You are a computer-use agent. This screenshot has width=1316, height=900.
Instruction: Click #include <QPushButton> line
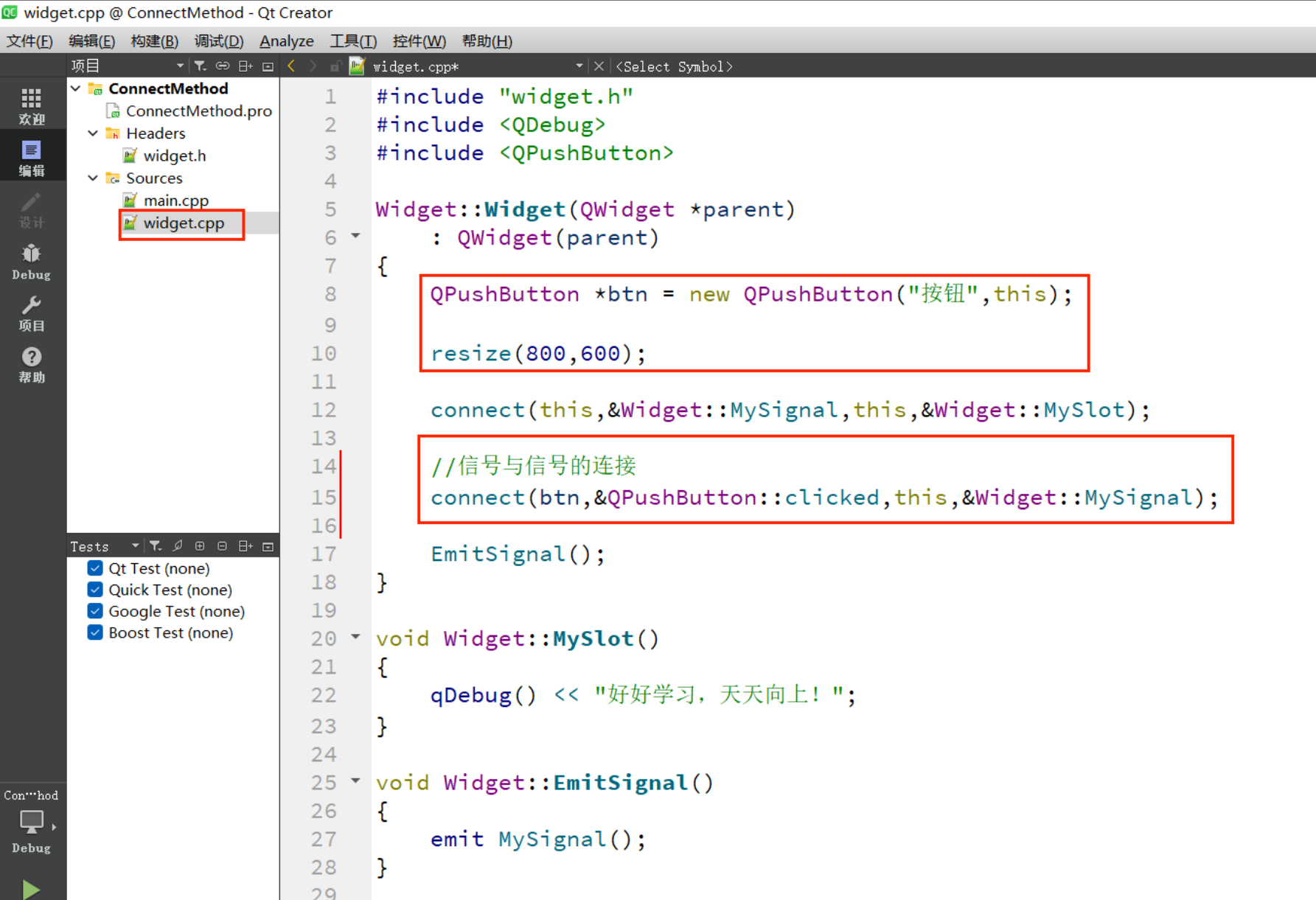pos(524,153)
